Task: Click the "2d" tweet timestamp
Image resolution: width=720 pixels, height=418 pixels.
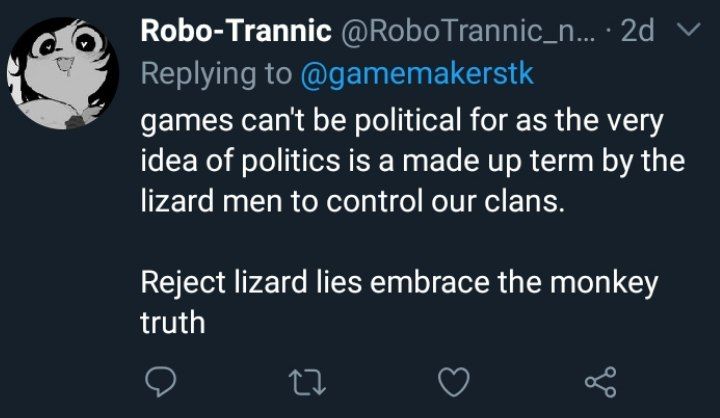Action: (x=637, y=33)
